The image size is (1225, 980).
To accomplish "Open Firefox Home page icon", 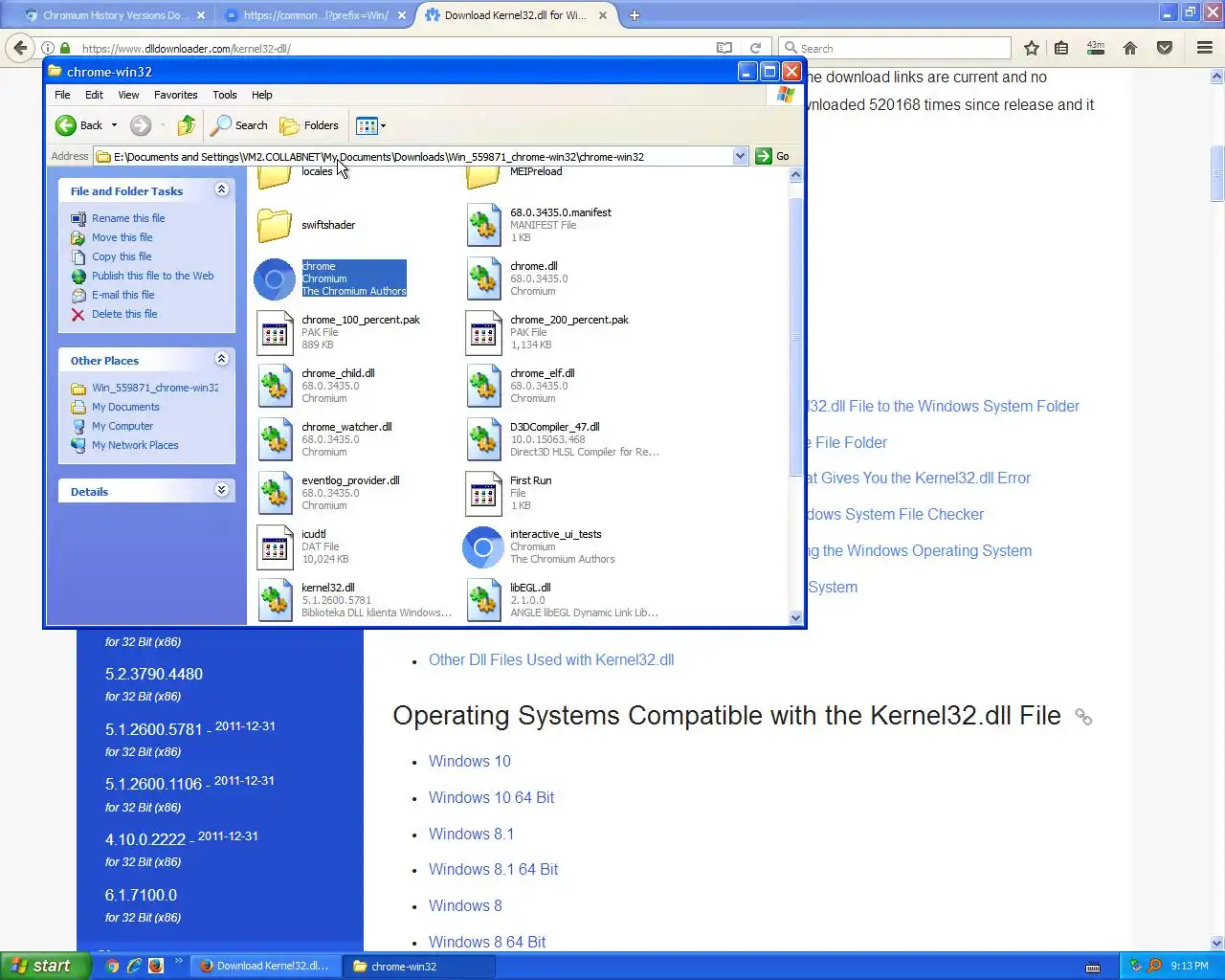I will pyautogui.click(x=1130, y=48).
